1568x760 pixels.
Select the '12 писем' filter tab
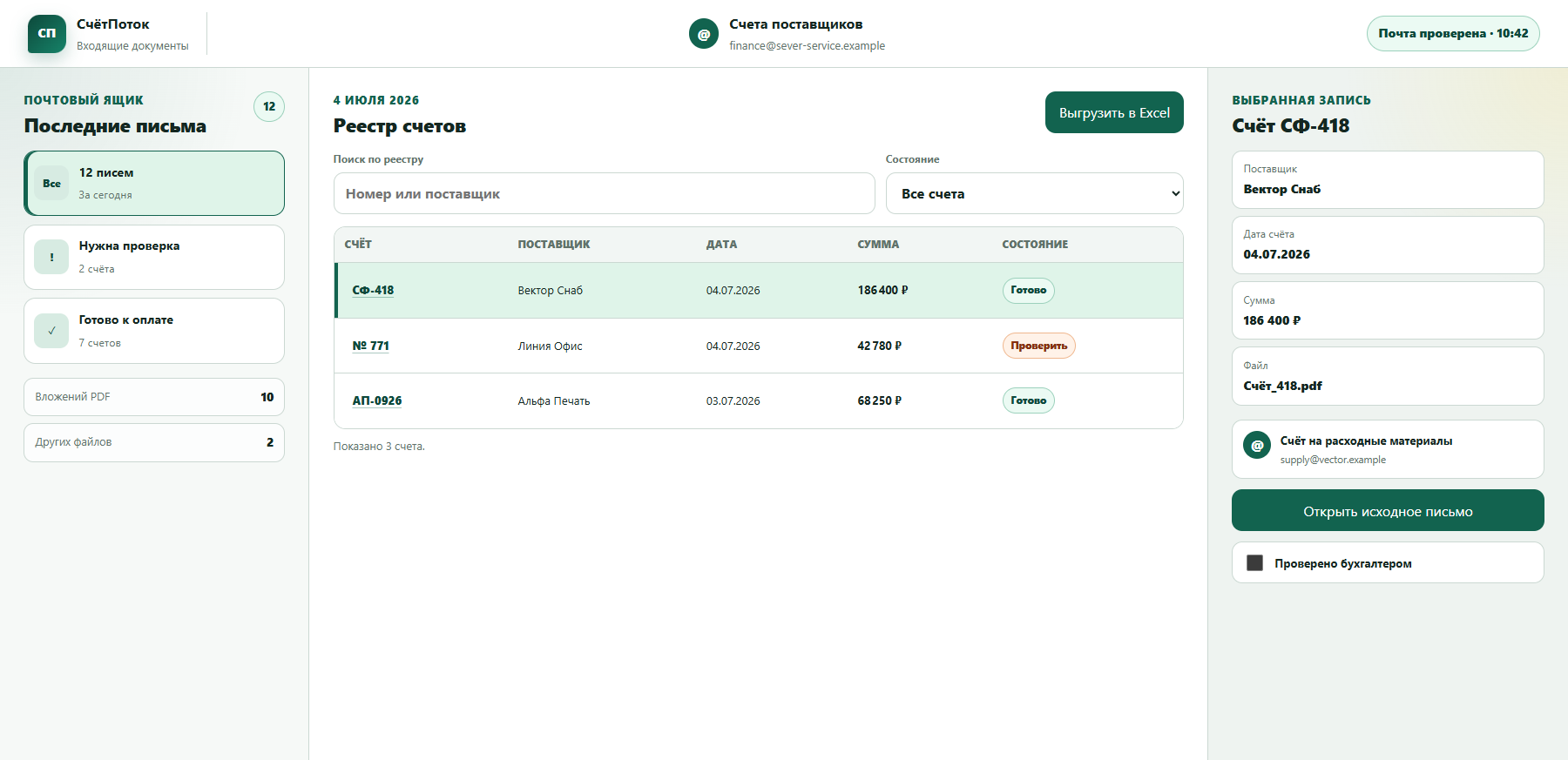click(x=154, y=183)
